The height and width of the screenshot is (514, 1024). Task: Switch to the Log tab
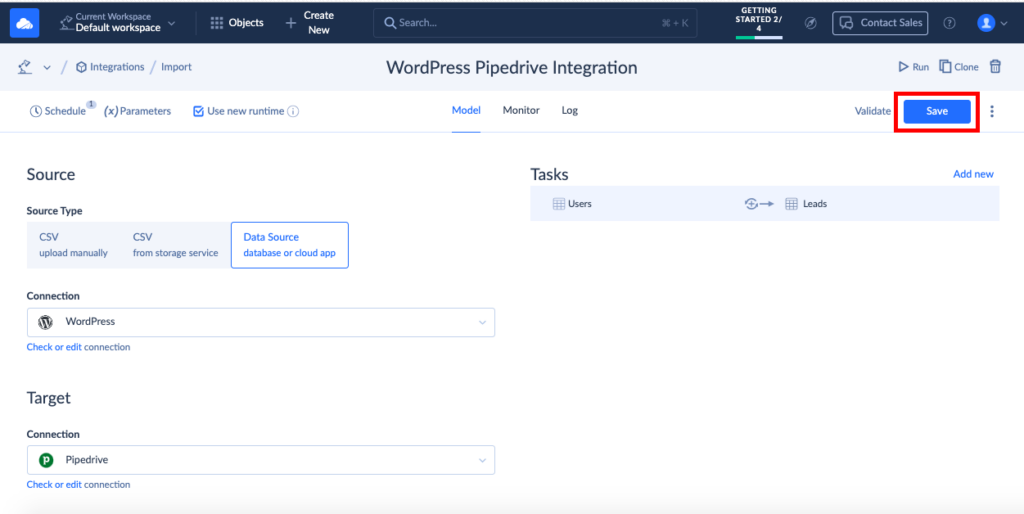coord(569,110)
